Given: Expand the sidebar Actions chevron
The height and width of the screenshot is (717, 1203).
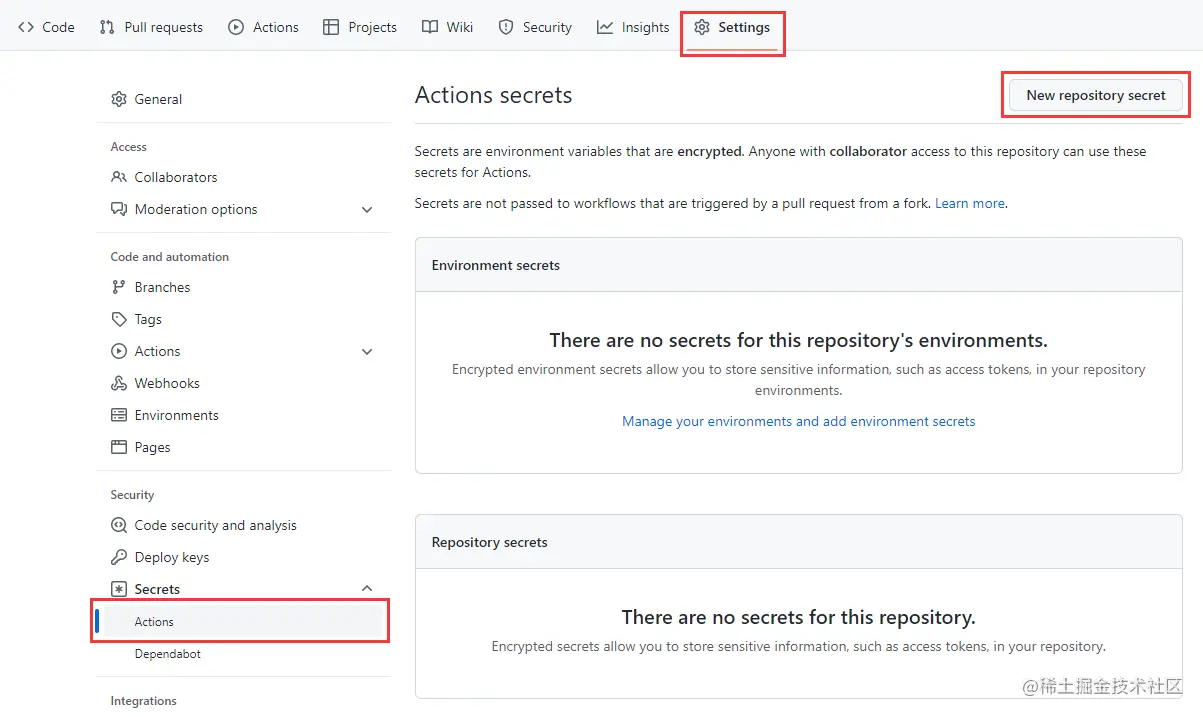Looking at the screenshot, I should click(367, 352).
